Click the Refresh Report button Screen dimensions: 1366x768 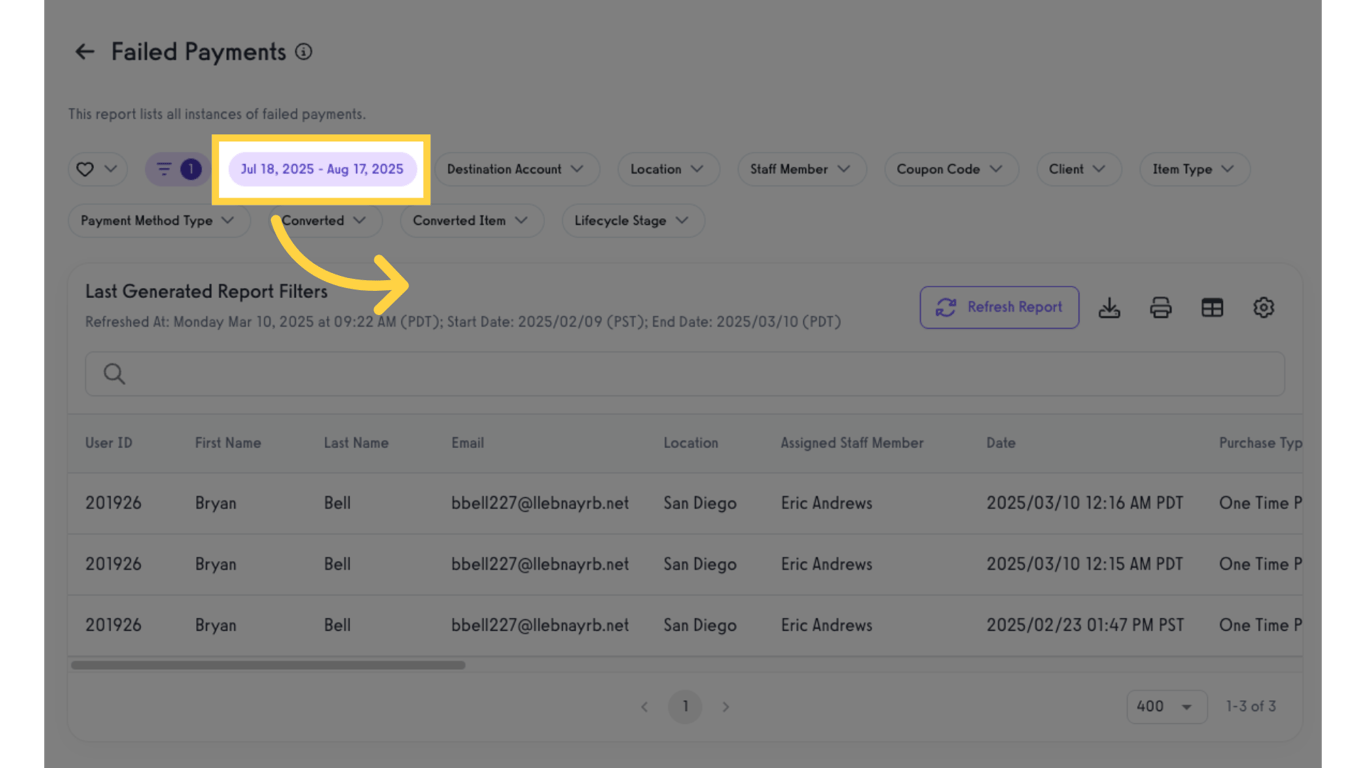(999, 307)
